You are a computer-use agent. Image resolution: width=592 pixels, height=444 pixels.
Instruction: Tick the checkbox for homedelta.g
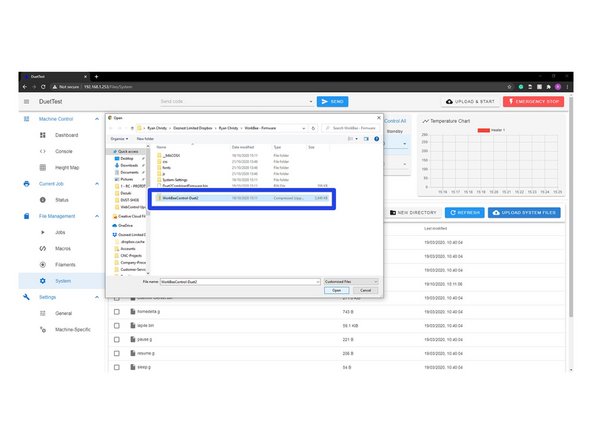tap(117, 312)
